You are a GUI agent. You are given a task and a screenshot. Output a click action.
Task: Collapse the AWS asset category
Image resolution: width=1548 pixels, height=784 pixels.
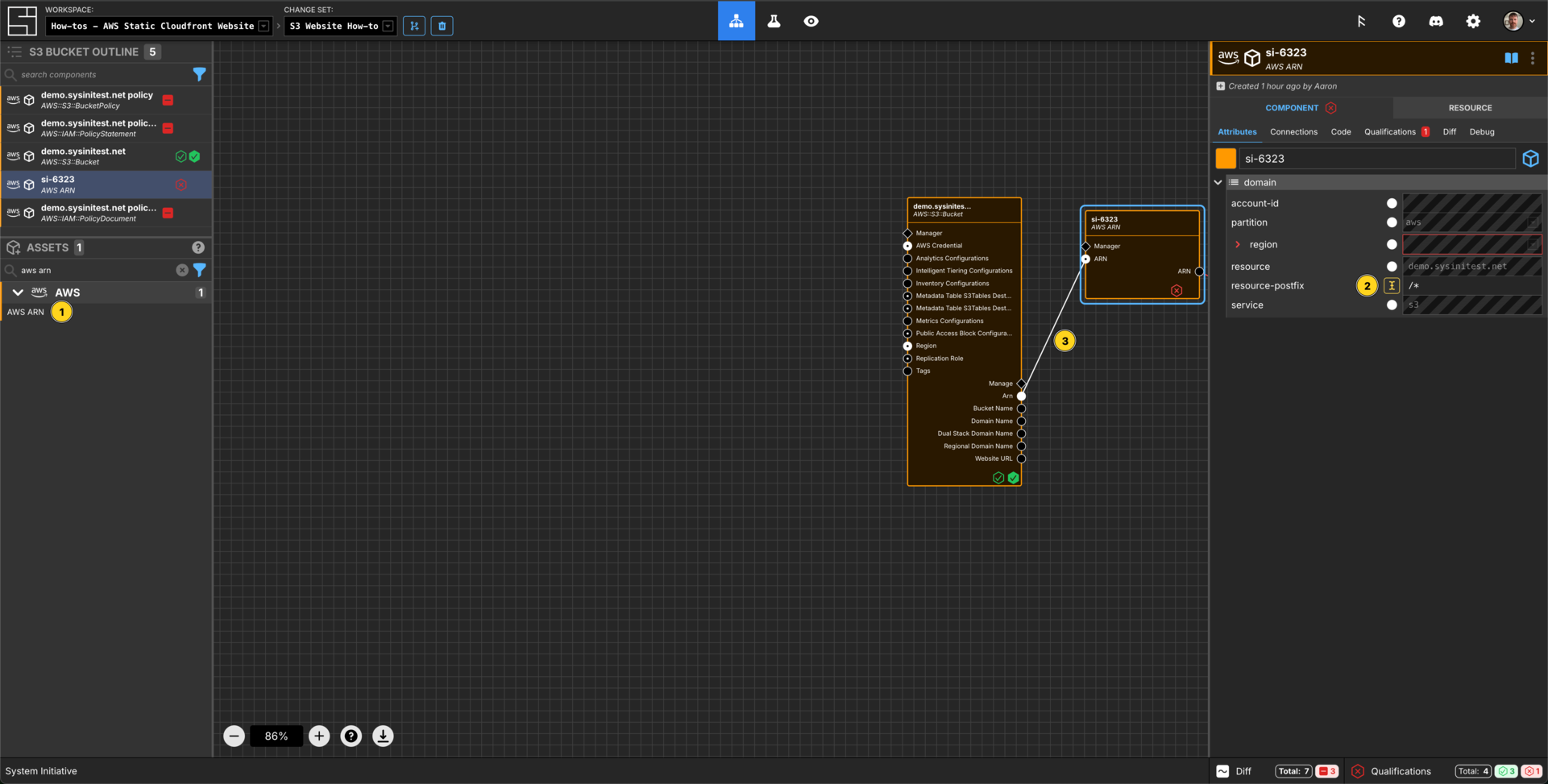tap(18, 292)
